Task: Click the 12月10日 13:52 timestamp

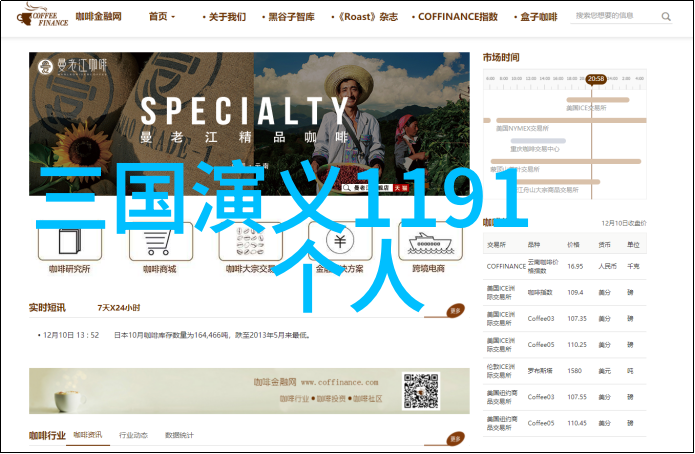Action: pyautogui.click(x=71, y=335)
